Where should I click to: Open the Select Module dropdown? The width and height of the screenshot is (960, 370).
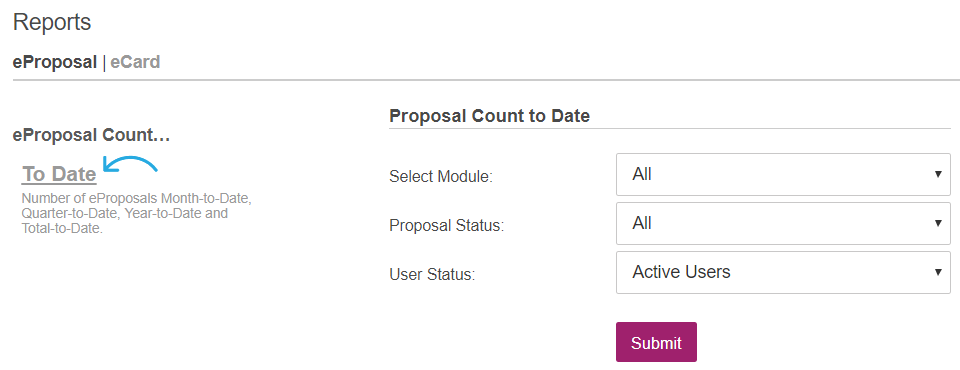click(783, 175)
